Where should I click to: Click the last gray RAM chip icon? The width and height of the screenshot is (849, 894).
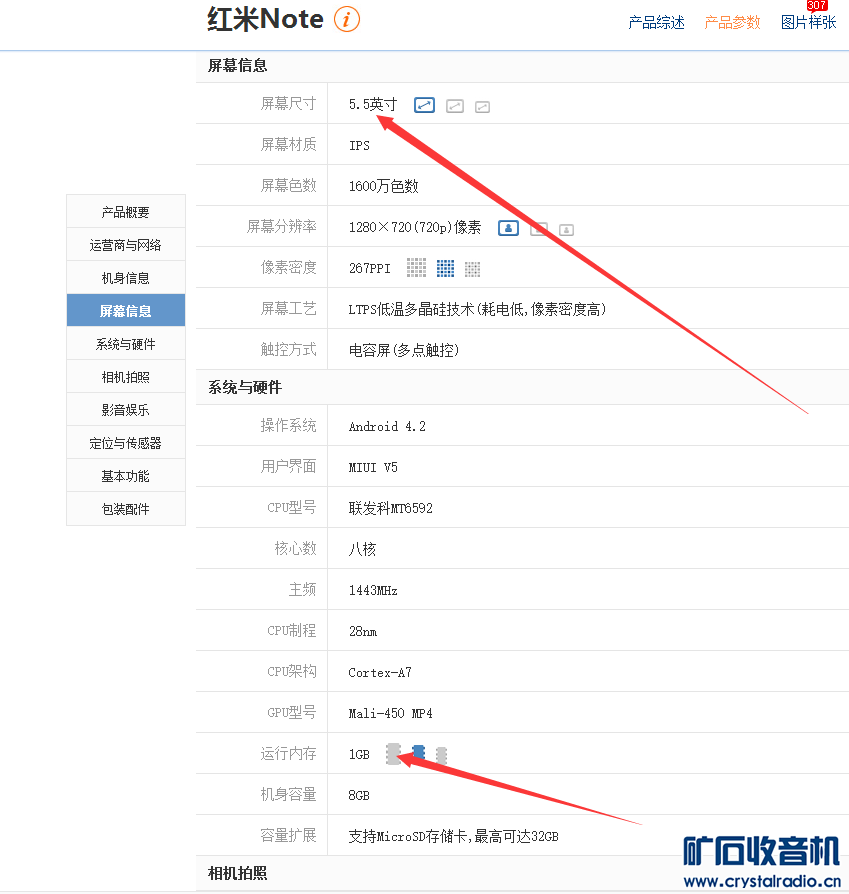click(441, 755)
